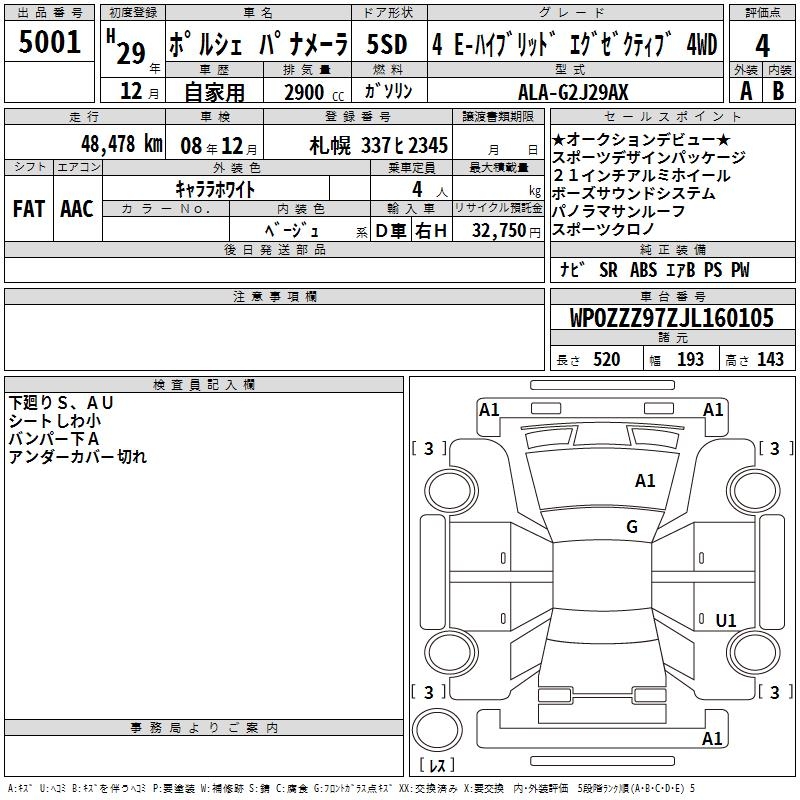The height and width of the screenshot is (800, 800).
Task: Select the キャララホワイト exterior color cell
Action: tap(216, 189)
